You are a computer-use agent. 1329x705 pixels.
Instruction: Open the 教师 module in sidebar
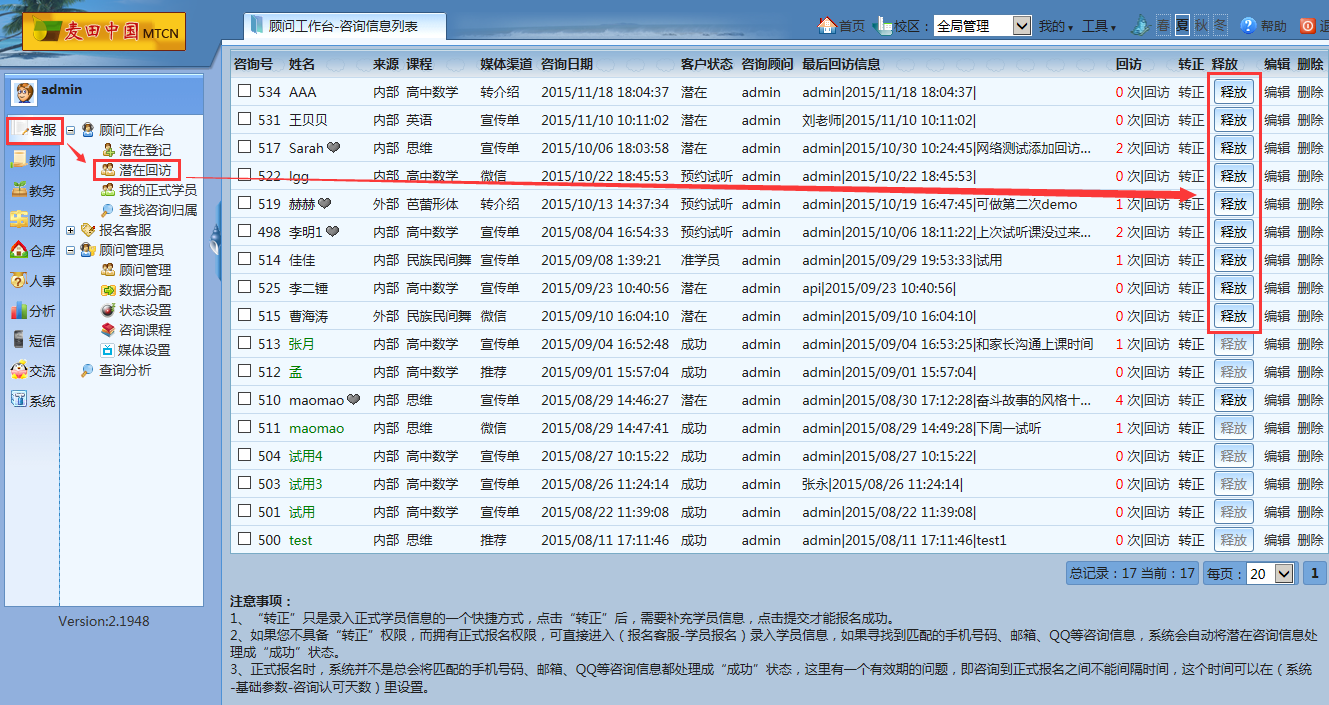[33, 160]
